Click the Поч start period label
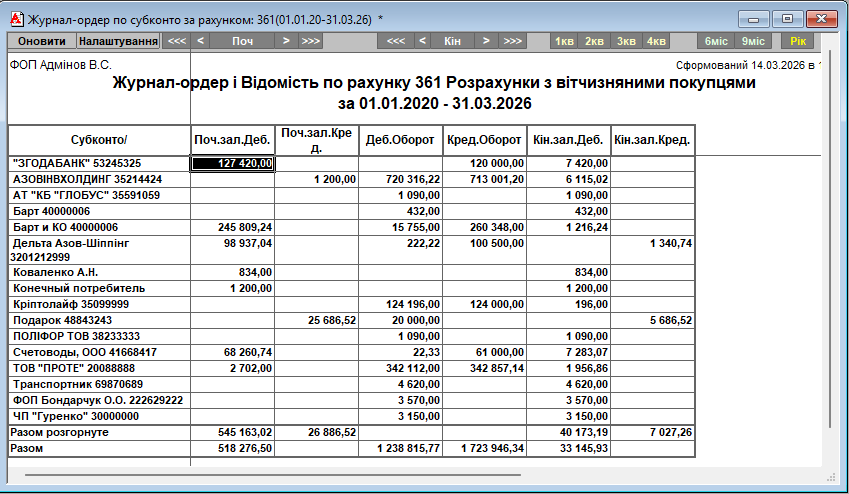849x494 pixels. click(243, 41)
